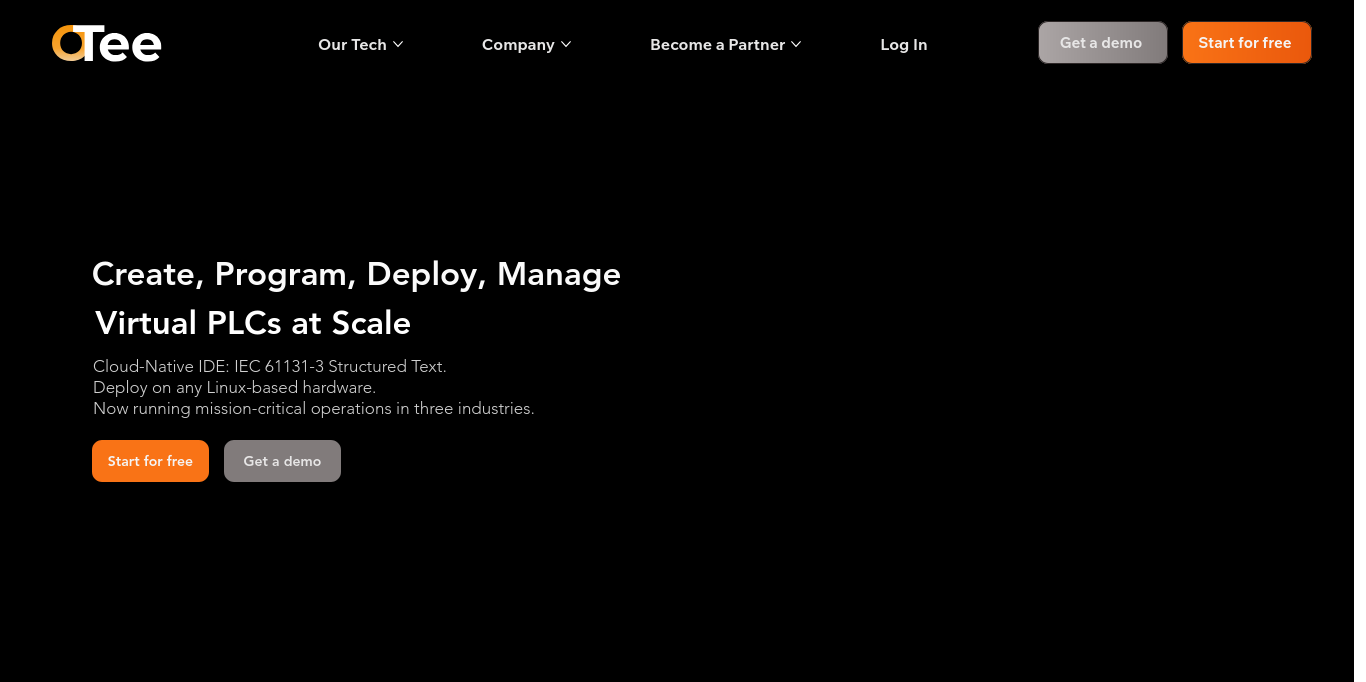Click the Start for free button under the headline
Image resolution: width=1366 pixels, height=682 pixels.
(150, 461)
